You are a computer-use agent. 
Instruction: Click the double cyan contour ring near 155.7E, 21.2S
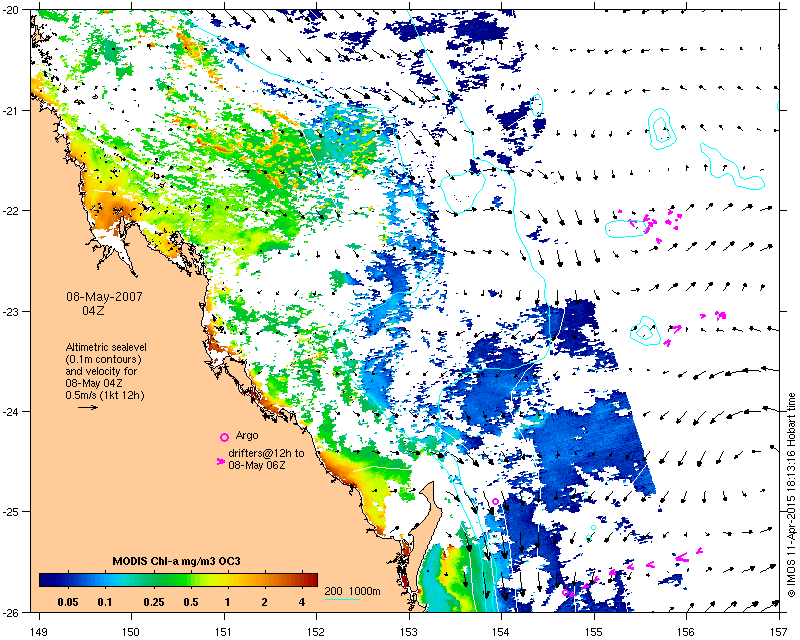click(661, 129)
